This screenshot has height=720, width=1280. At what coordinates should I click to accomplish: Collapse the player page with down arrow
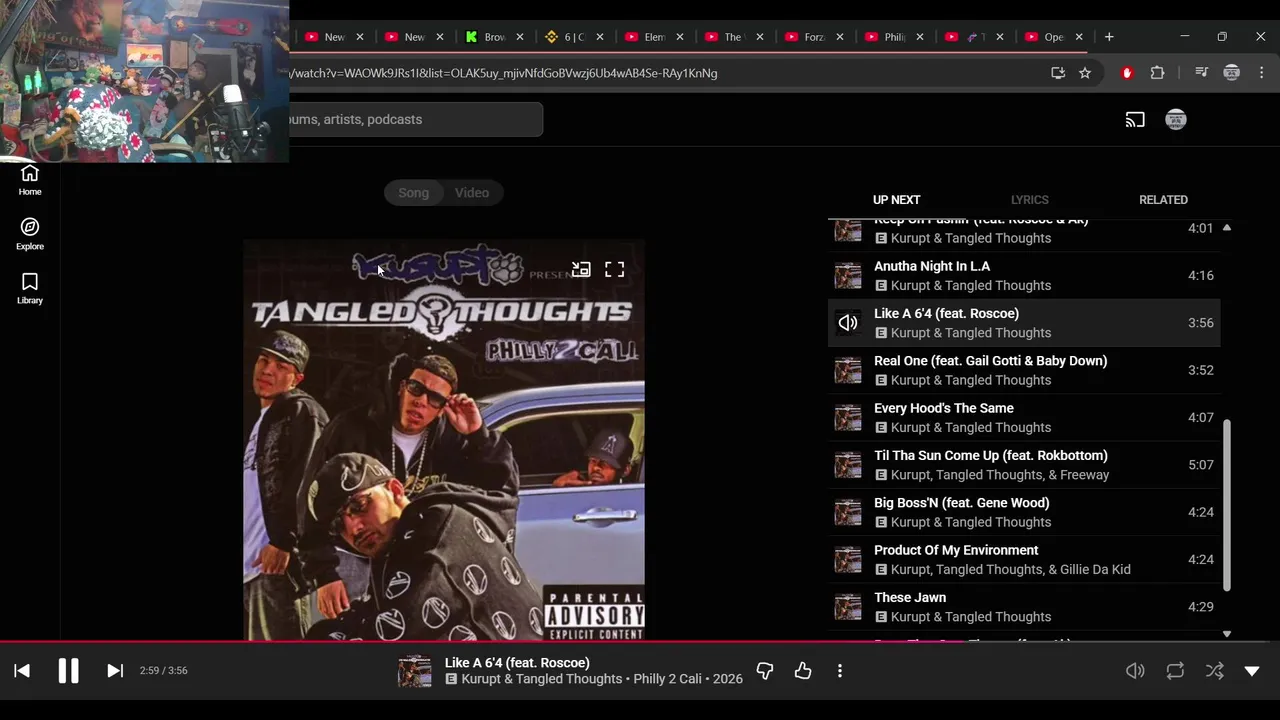[x=1252, y=671]
